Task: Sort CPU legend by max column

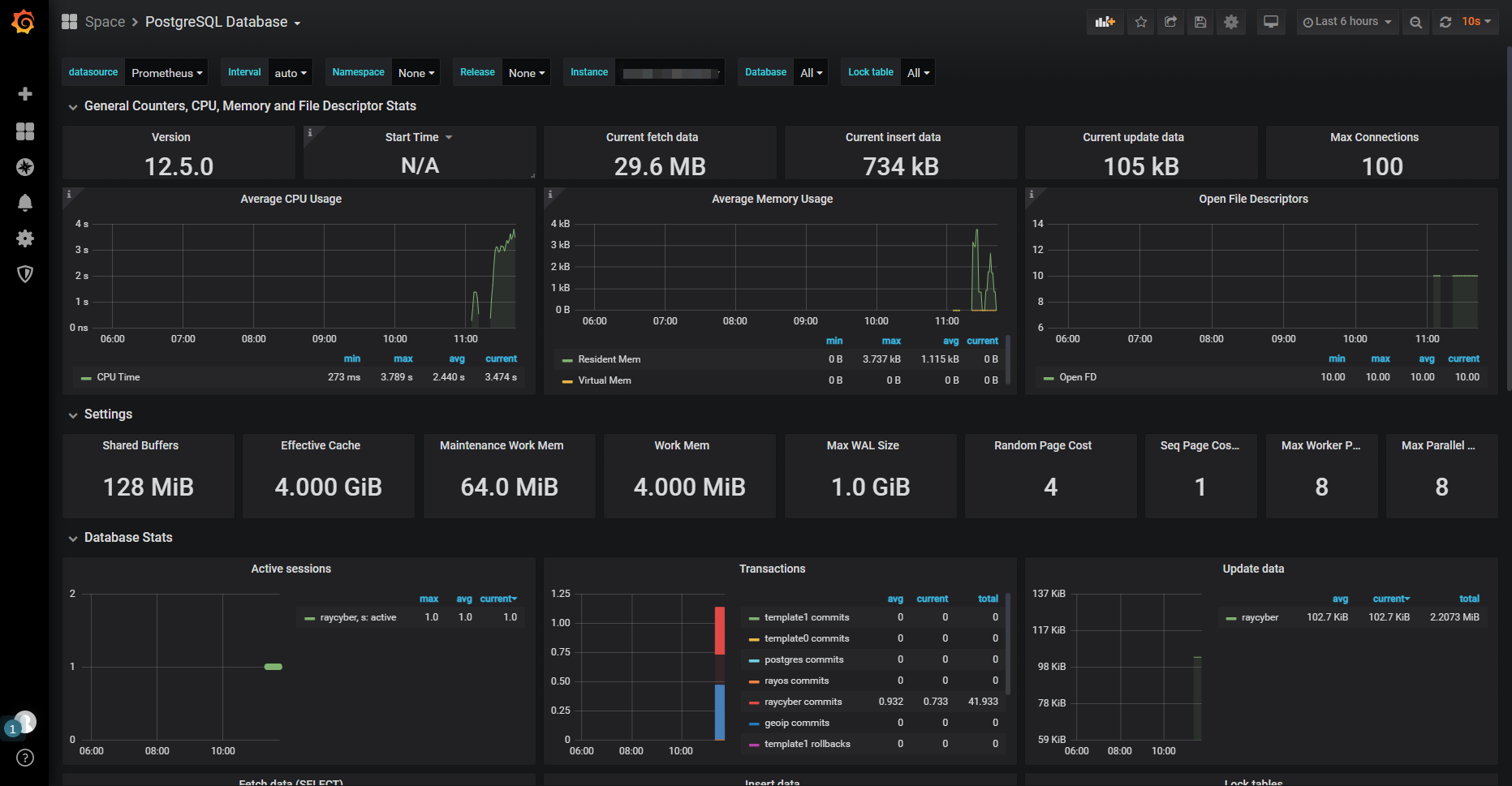Action: point(403,359)
